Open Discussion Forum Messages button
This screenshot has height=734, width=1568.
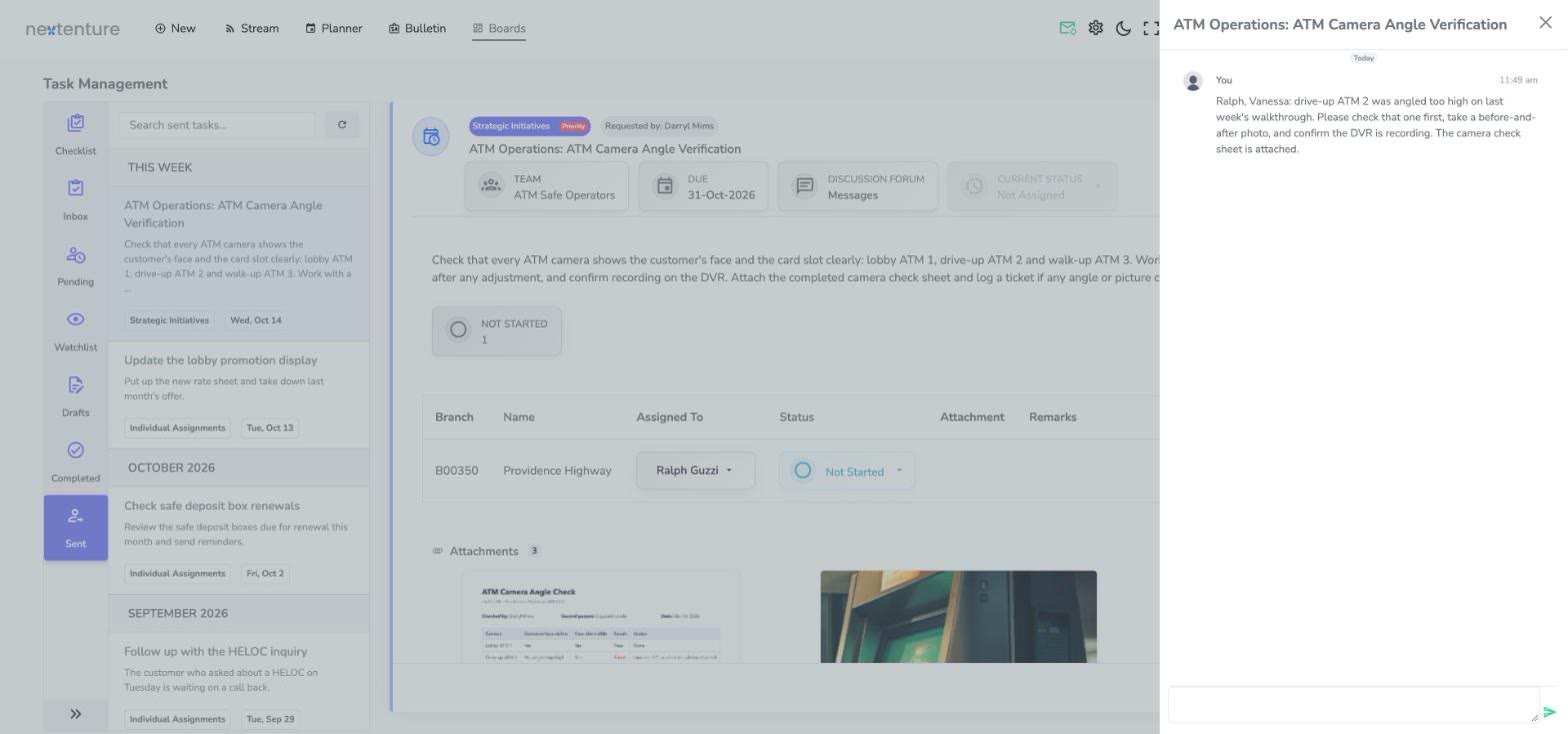click(x=858, y=187)
